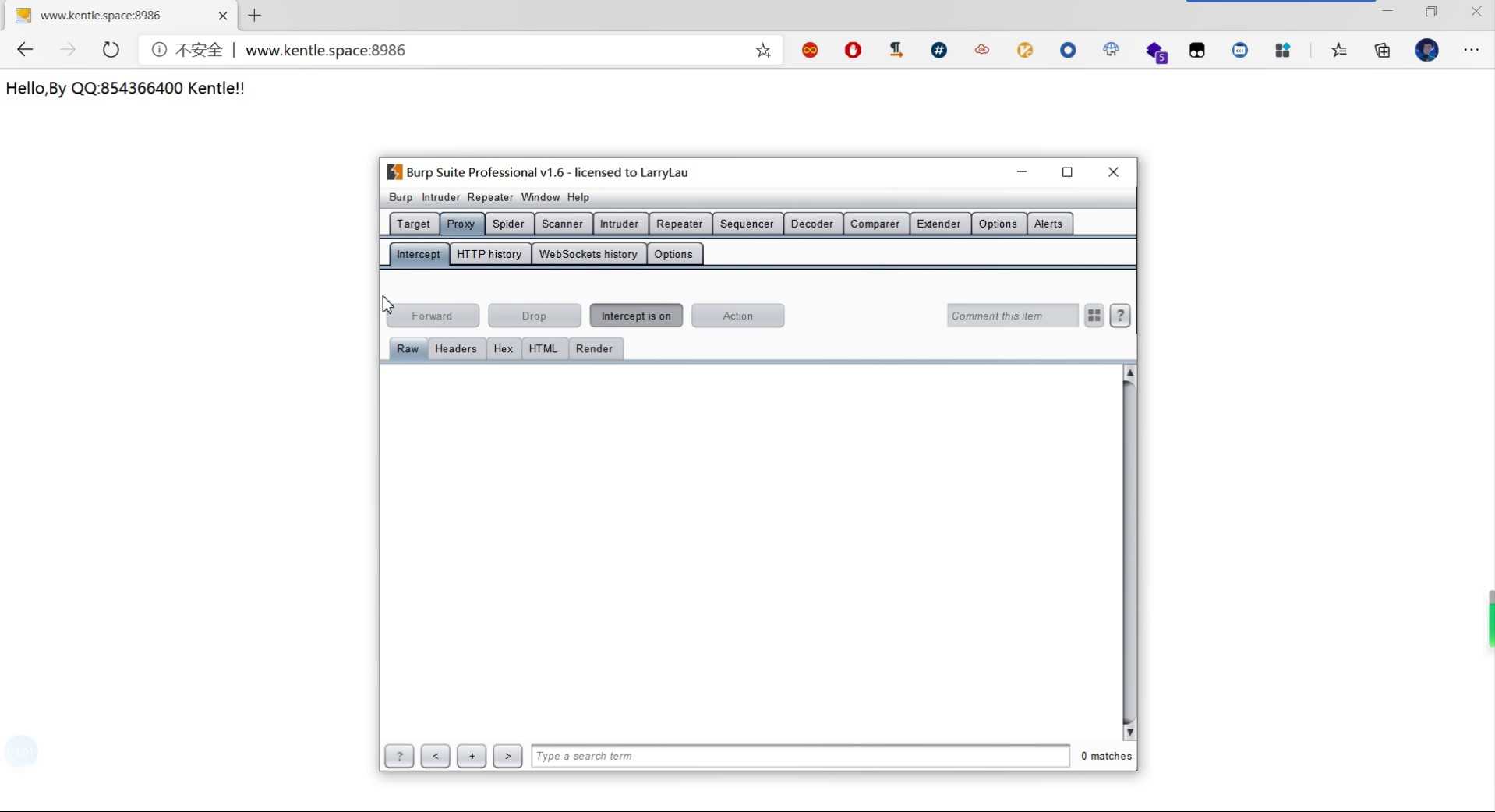Switch to the Sequencer tab
Image resolution: width=1495 pixels, height=812 pixels.
[x=747, y=224]
